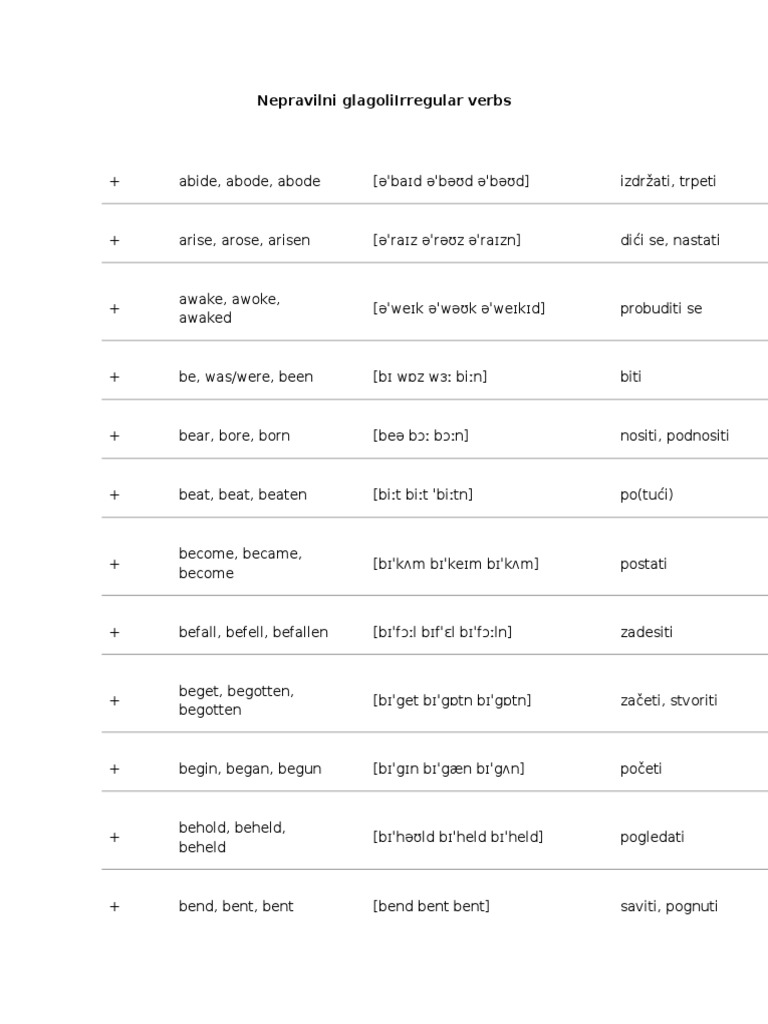The height and width of the screenshot is (1024, 768).
Task: Click the Nepravilni glagoli Irregular verbs title
Action: tap(384, 101)
